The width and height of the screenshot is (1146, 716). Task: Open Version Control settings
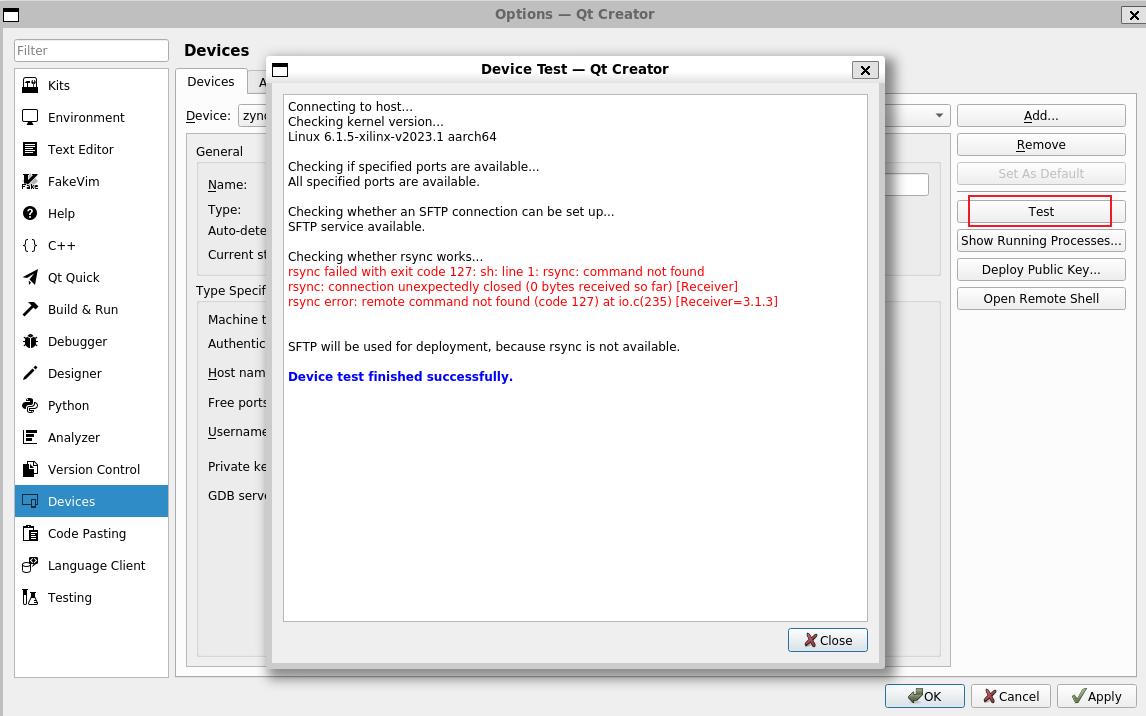click(x=91, y=470)
